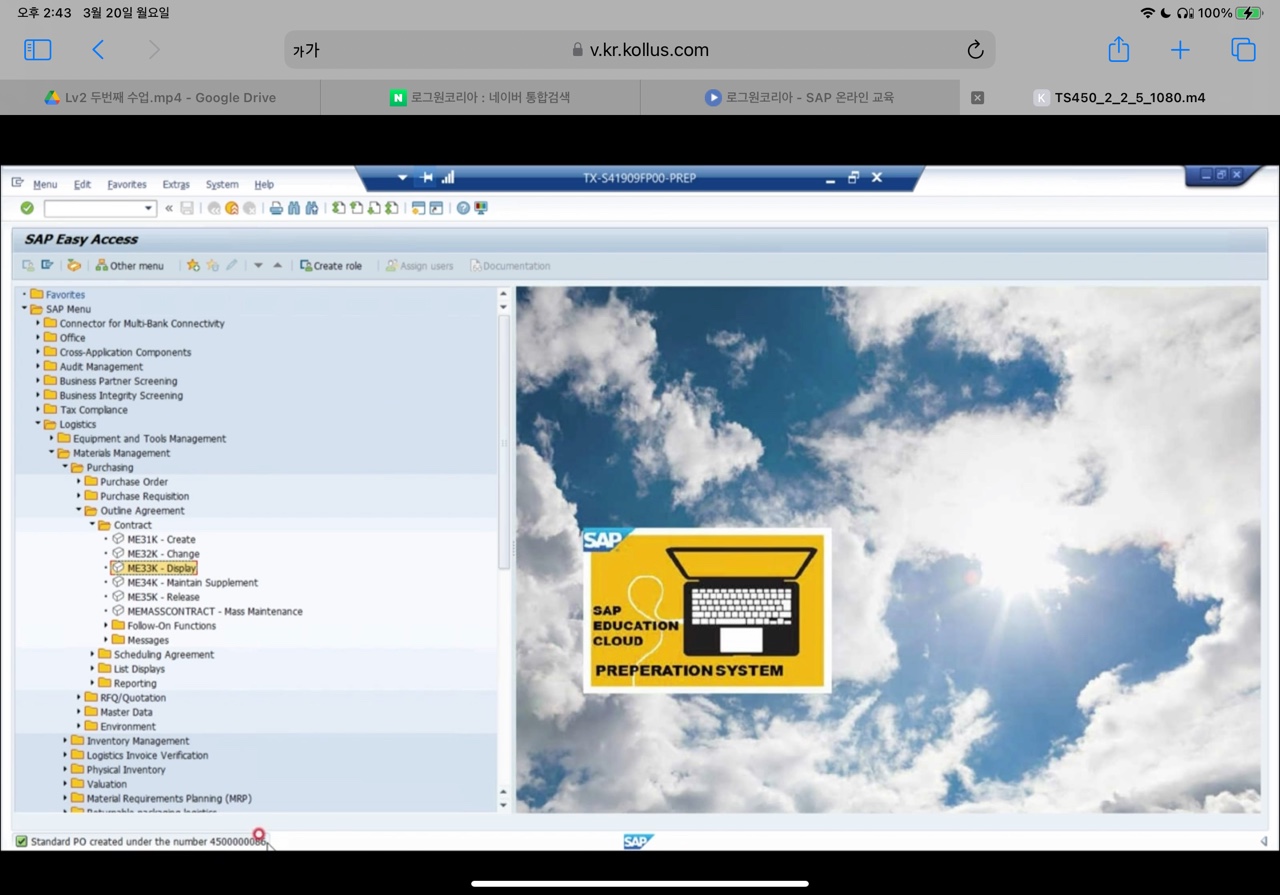
Task: Click the Generate Shortcut icon
Action: click(x=436, y=208)
